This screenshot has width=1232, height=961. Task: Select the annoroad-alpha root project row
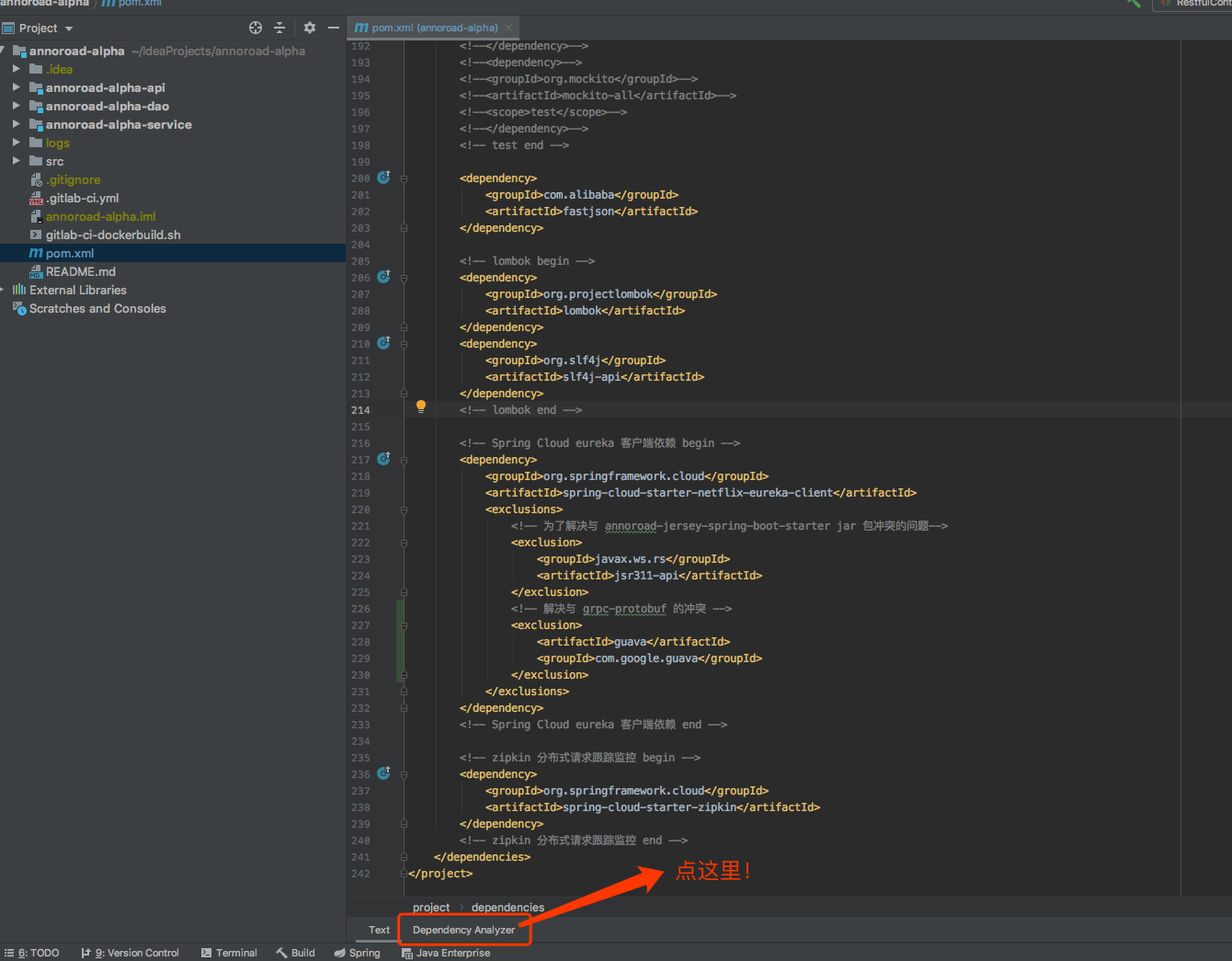pyautogui.click(x=173, y=51)
